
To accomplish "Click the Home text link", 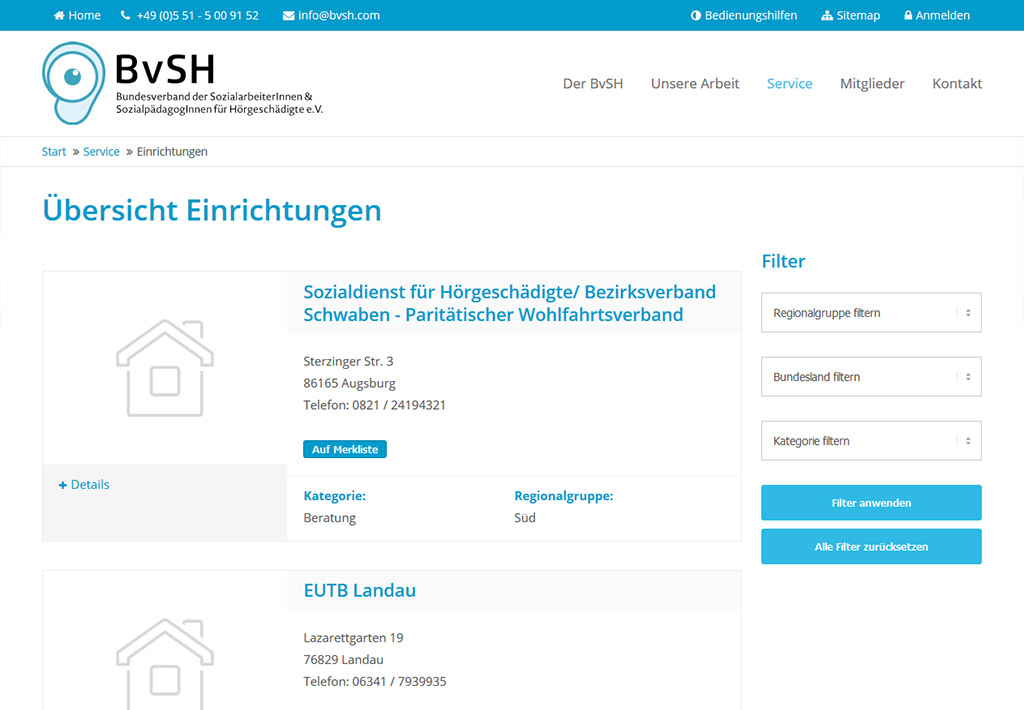I will (x=84, y=16).
